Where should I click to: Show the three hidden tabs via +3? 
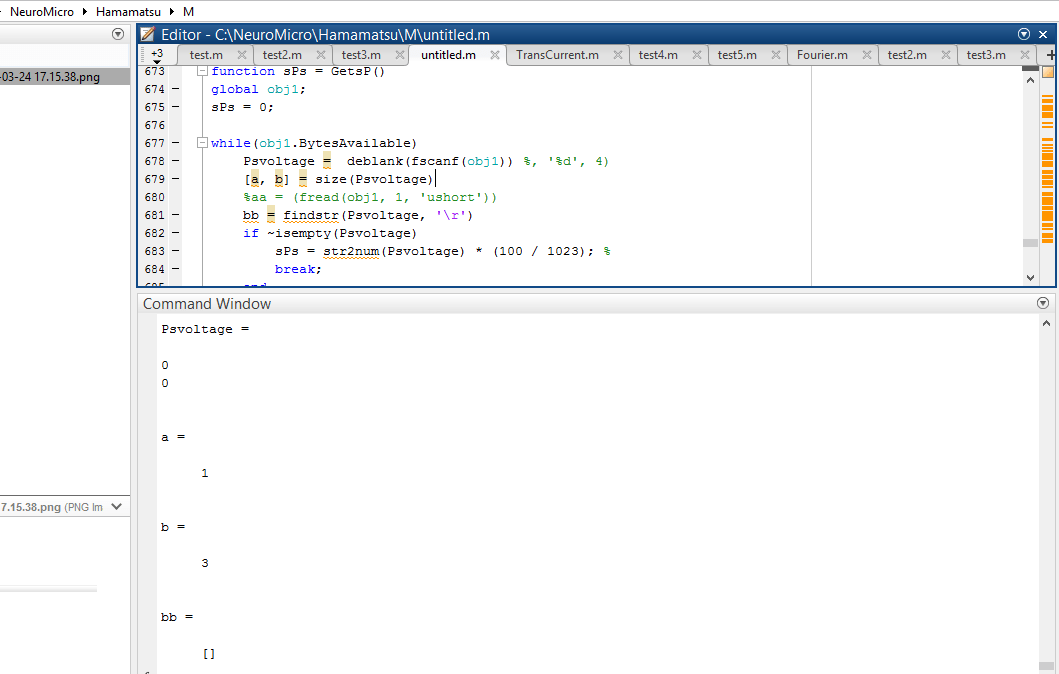tap(157, 55)
